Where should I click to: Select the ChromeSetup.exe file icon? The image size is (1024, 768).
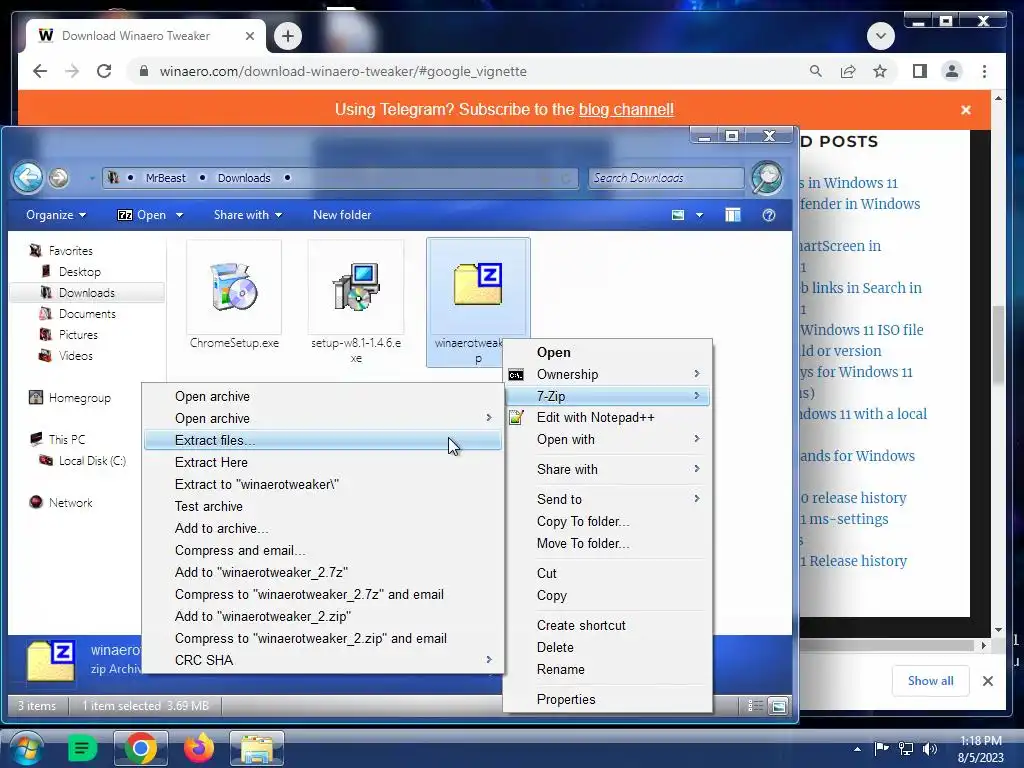(234, 288)
